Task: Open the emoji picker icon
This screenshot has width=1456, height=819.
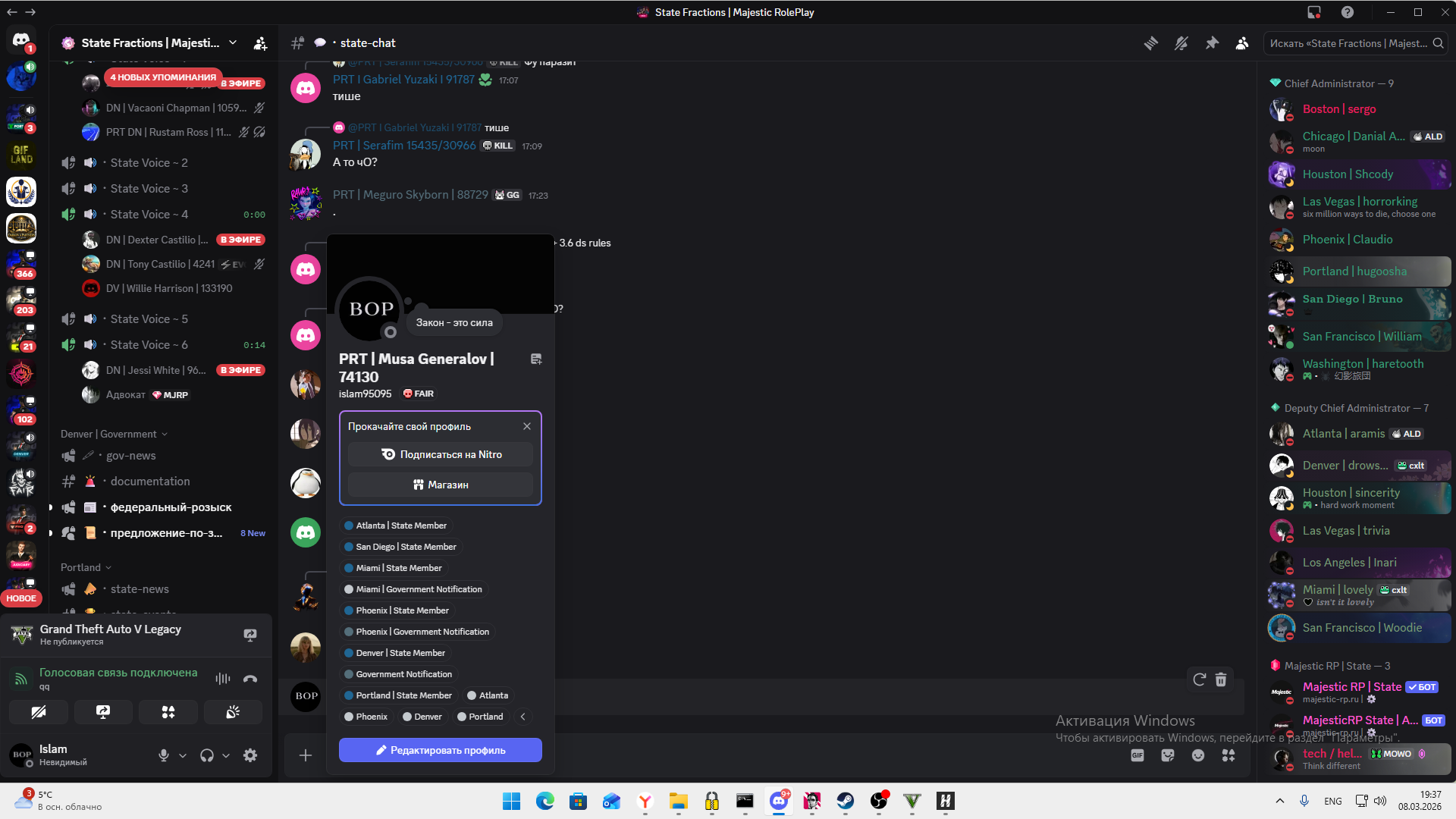Action: tap(1198, 755)
